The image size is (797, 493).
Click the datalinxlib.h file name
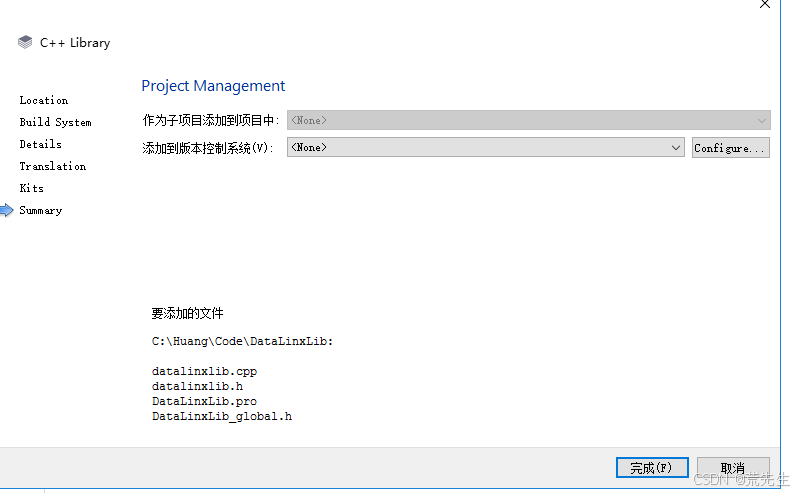197,386
